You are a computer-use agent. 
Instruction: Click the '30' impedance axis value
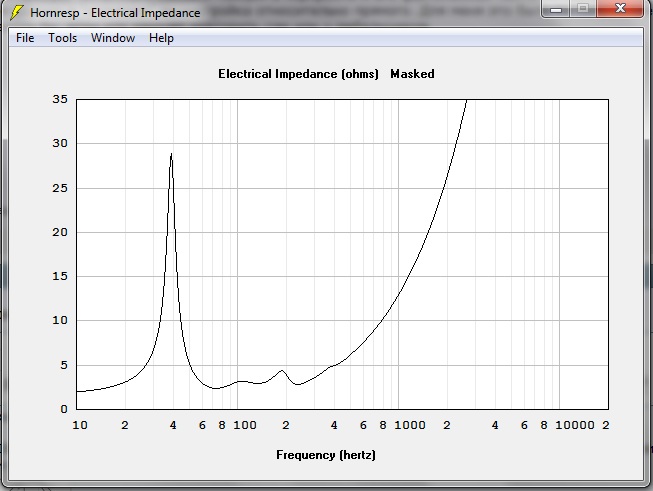tap(60, 143)
